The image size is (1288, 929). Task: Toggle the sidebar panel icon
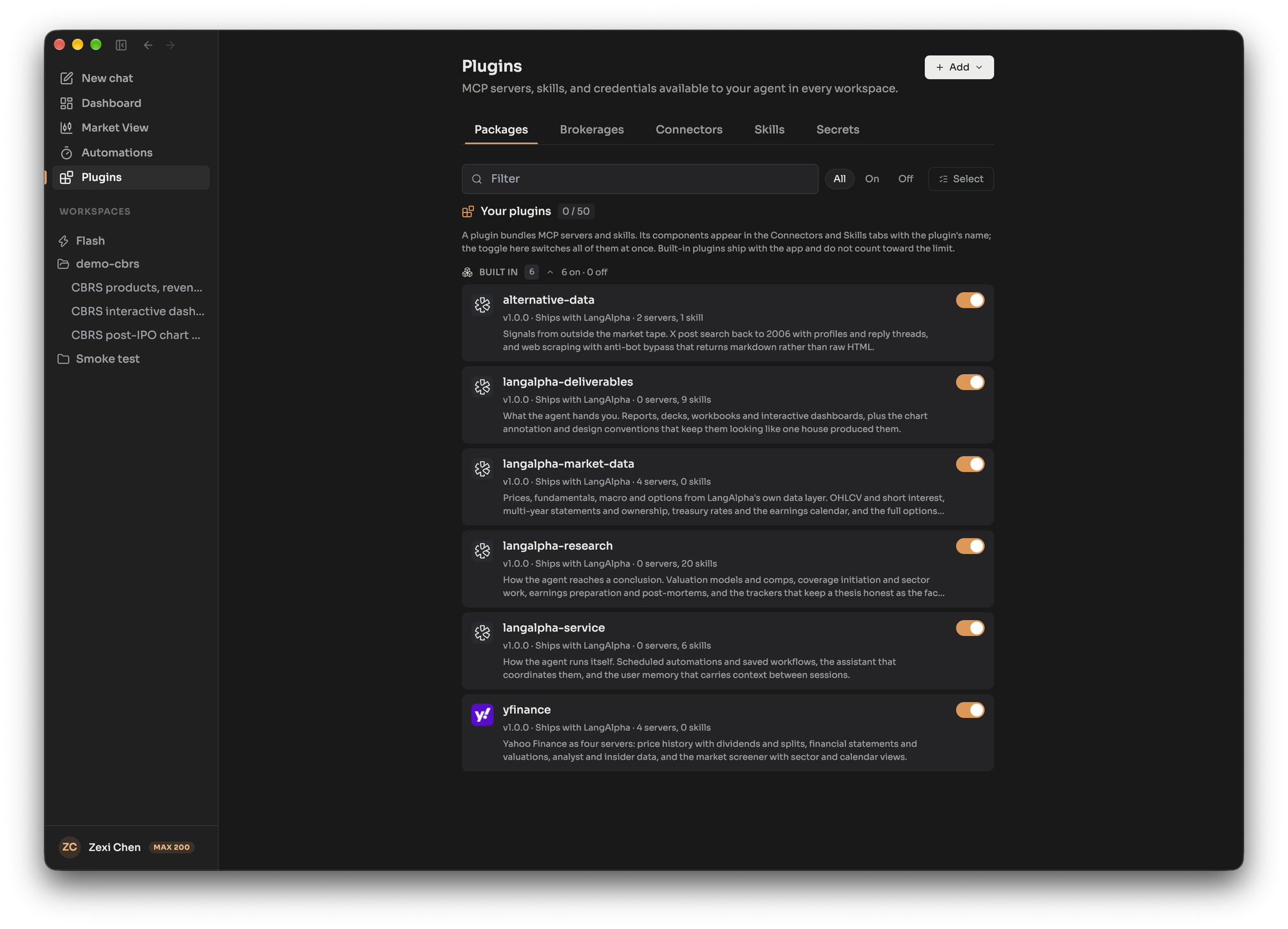121,45
